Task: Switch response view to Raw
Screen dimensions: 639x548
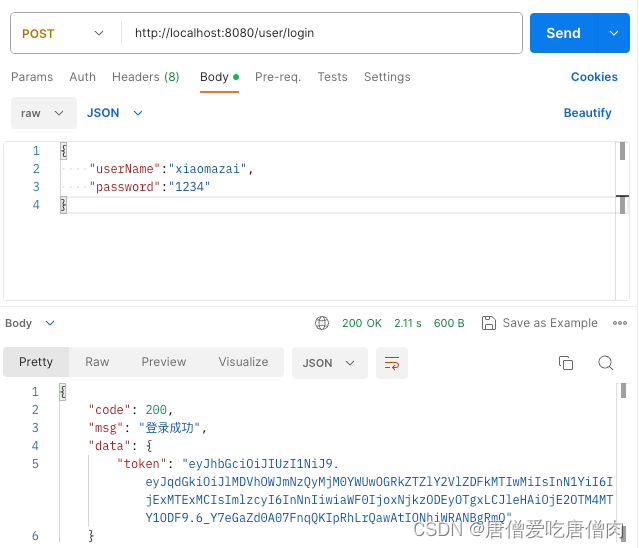Action: tap(97, 362)
